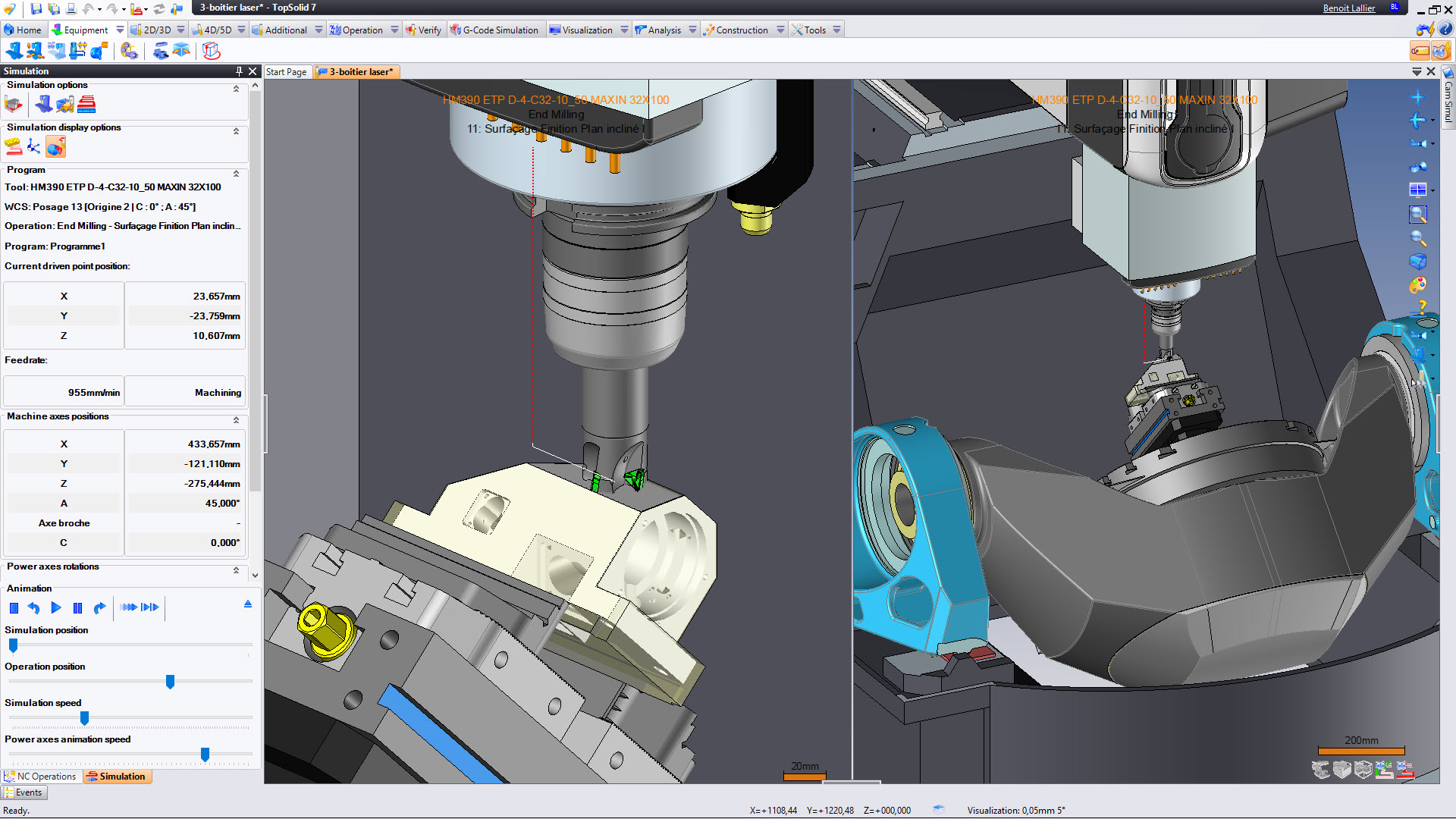Image resolution: width=1456 pixels, height=819 pixels.
Task: Click the collision detection icon in Simulation options
Action: [x=65, y=104]
